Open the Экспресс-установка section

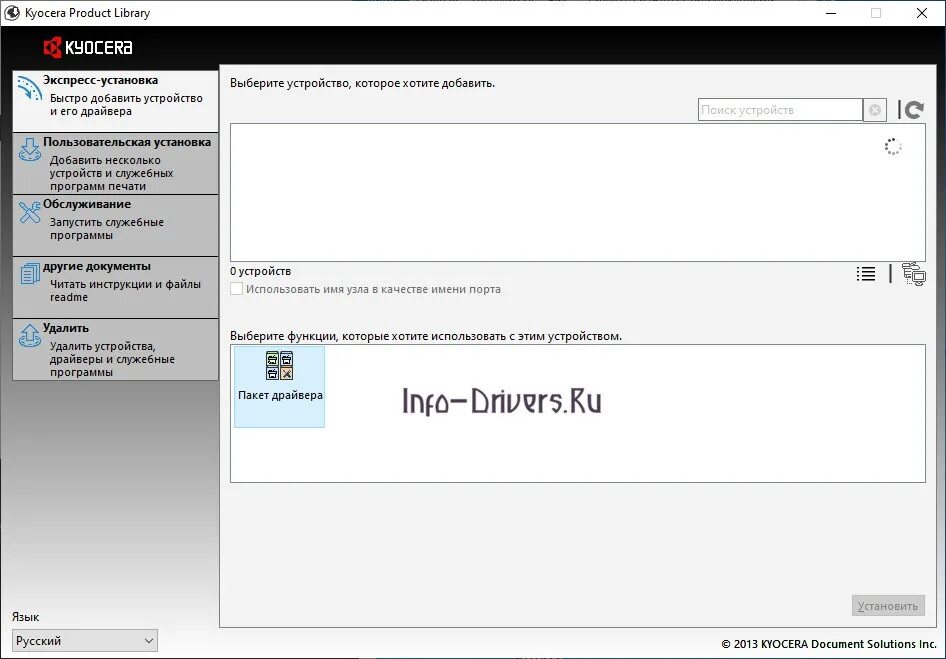click(115, 101)
